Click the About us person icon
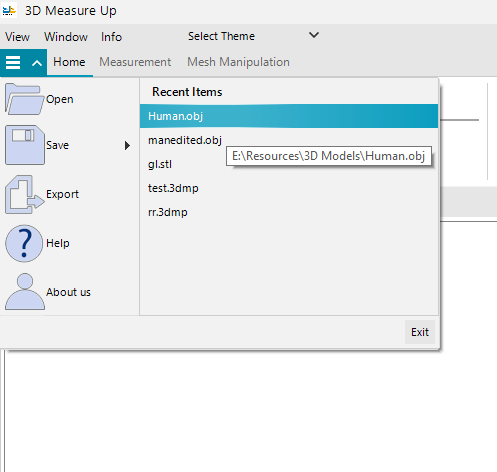Image resolution: width=497 pixels, height=472 pixels. (25, 292)
